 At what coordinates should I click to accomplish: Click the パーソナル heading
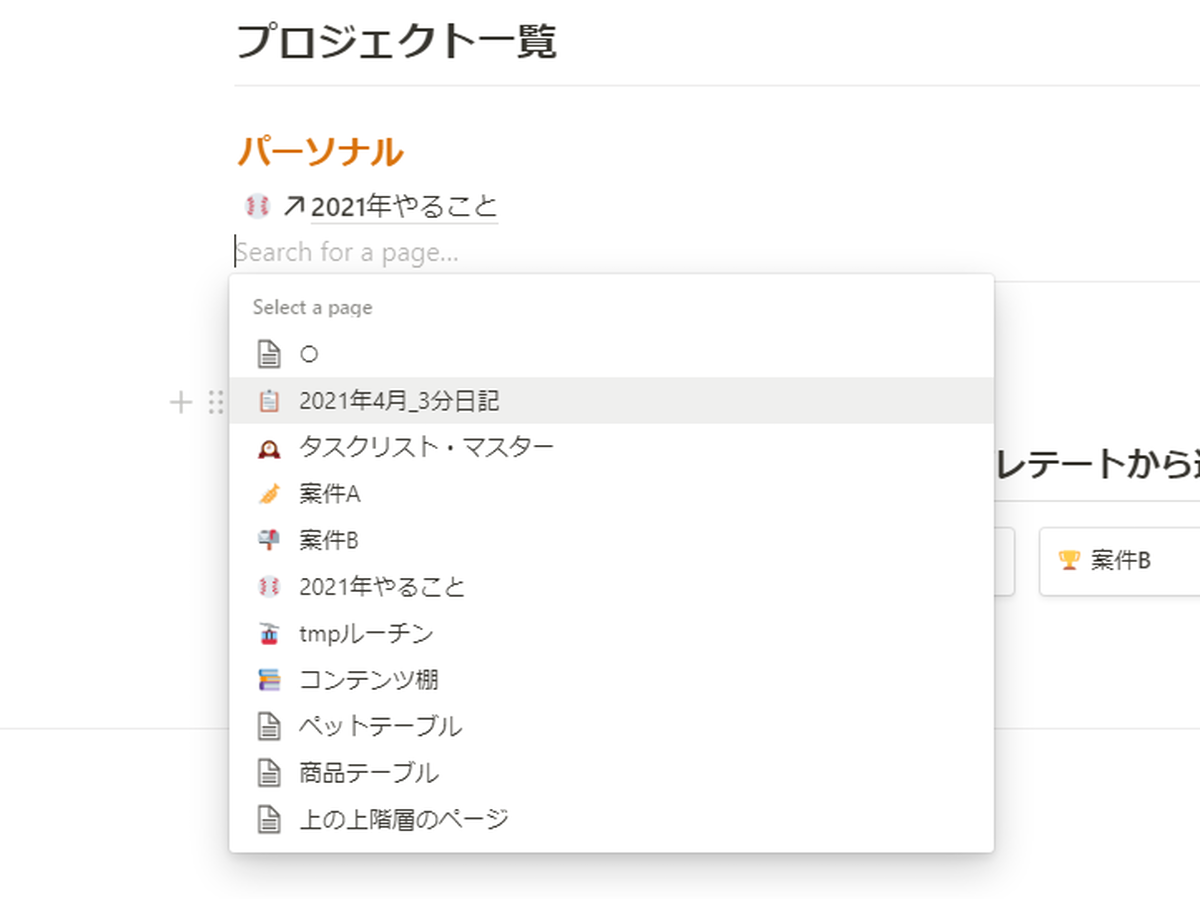[320, 152]
